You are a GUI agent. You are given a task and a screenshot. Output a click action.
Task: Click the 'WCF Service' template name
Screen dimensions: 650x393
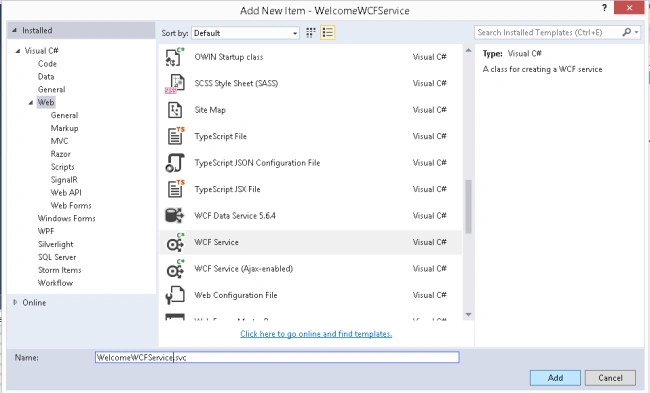[x=216, y=242]
